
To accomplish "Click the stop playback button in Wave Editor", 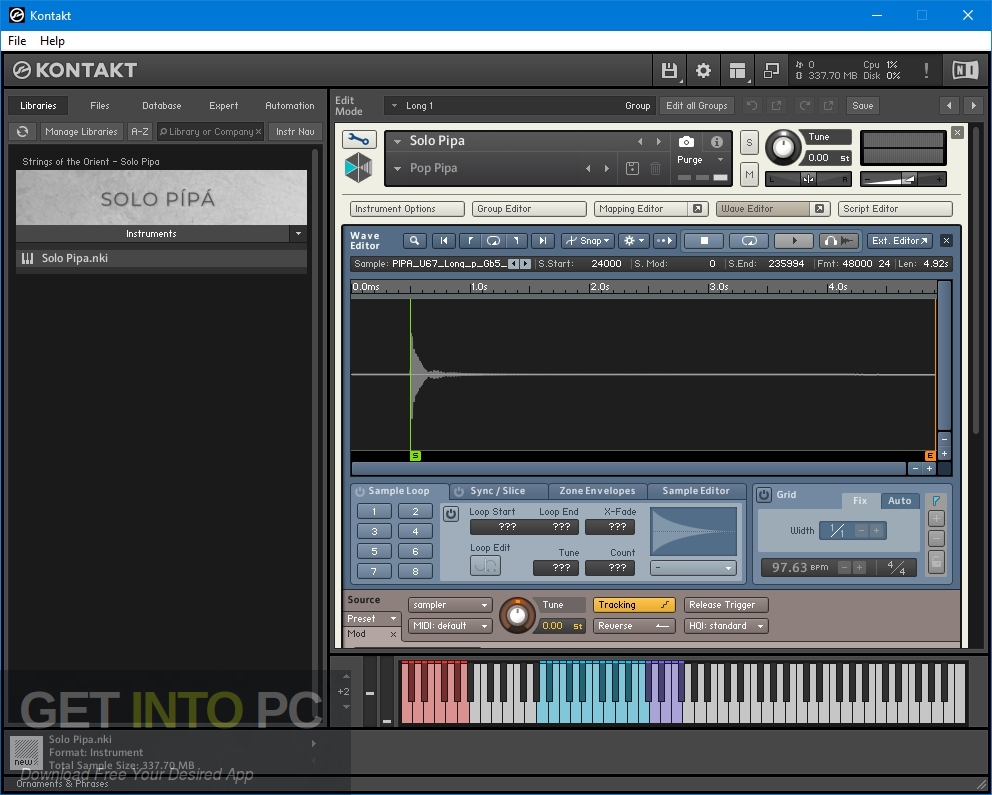I will [x=704, y=240].
